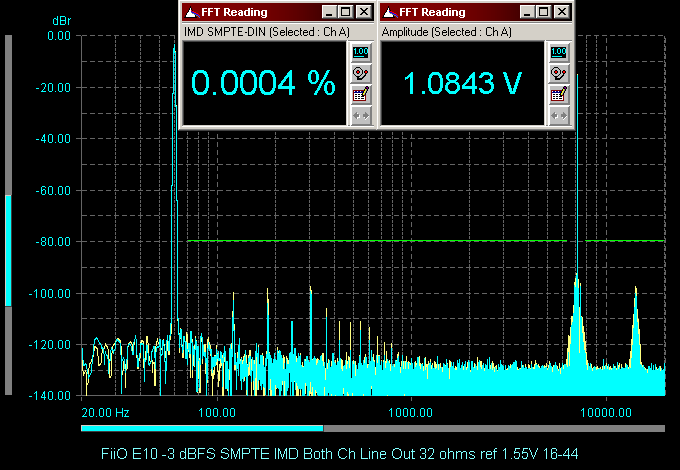680x470 pixels.
Task: Click the left FFT Reading title bar
Action: [260, 13]
